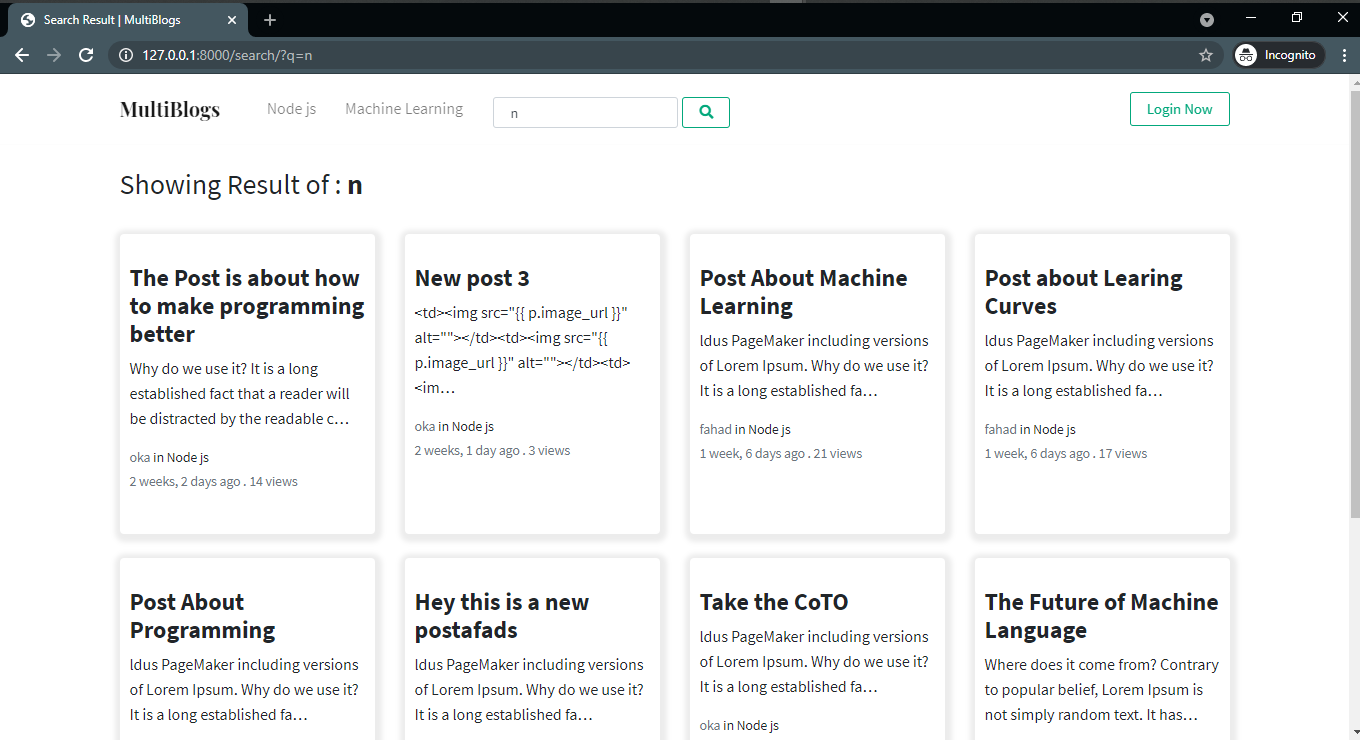This screenshot has height=740, width=1360.
Task: Go back with browser back arrow
Action: (22, 55)
